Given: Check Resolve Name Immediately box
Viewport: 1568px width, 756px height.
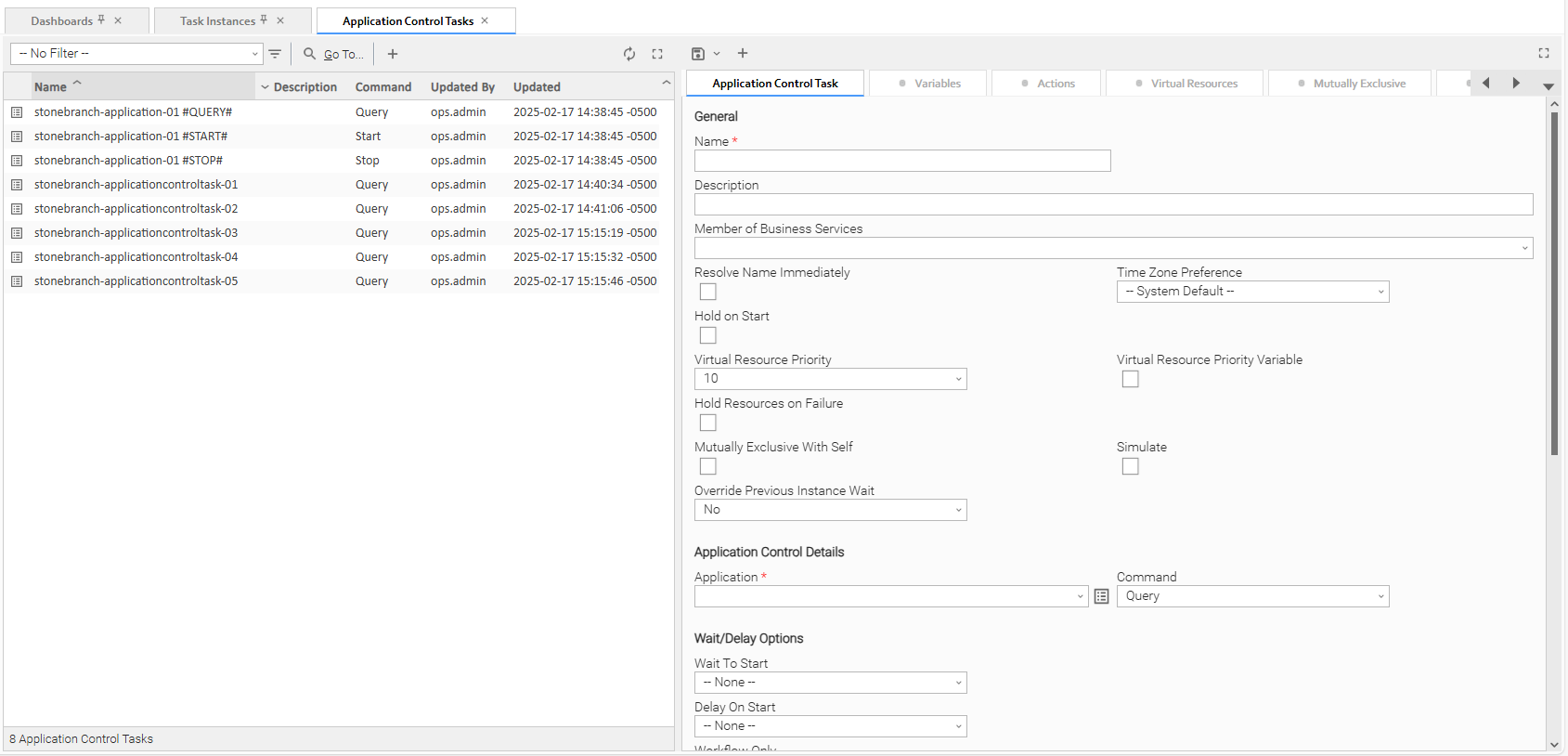Looking at the screenshot, I should (708, 292).
